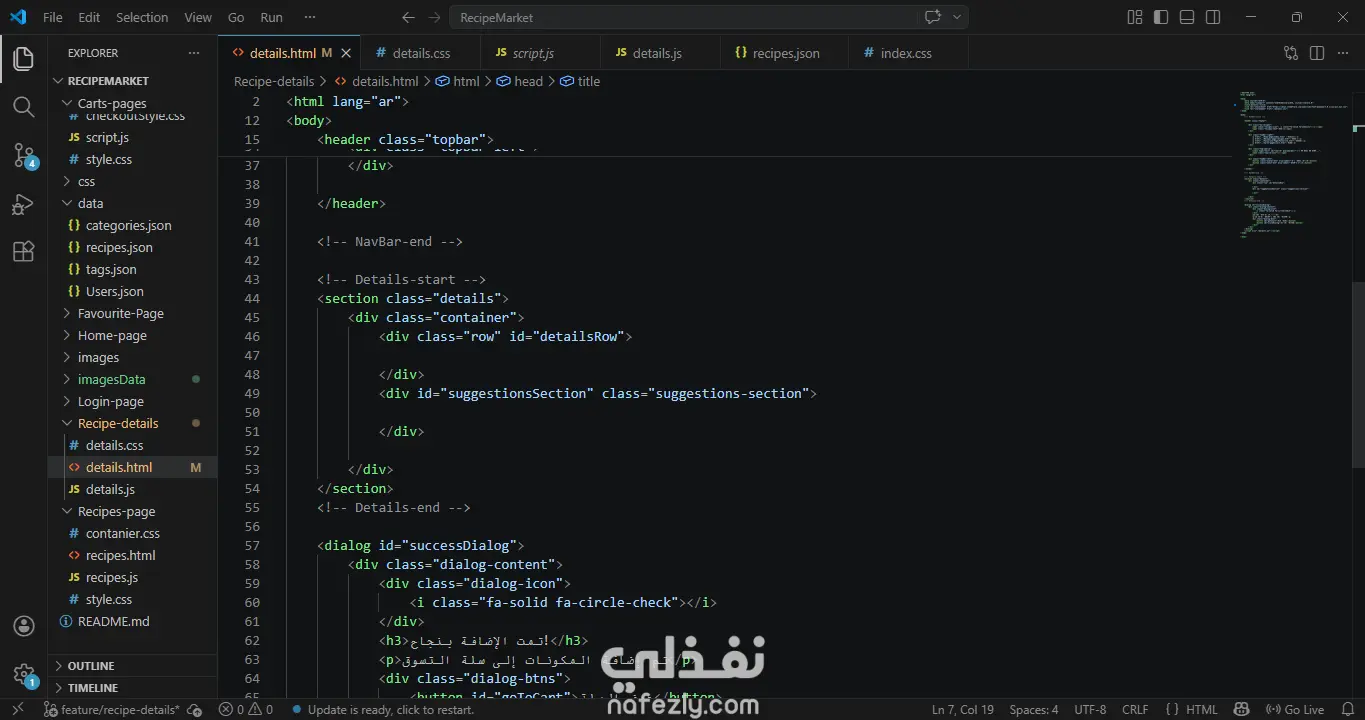
Task: Open editor More Actions ellipsis
Action: pyautogui.click(x=1343, y=53)
